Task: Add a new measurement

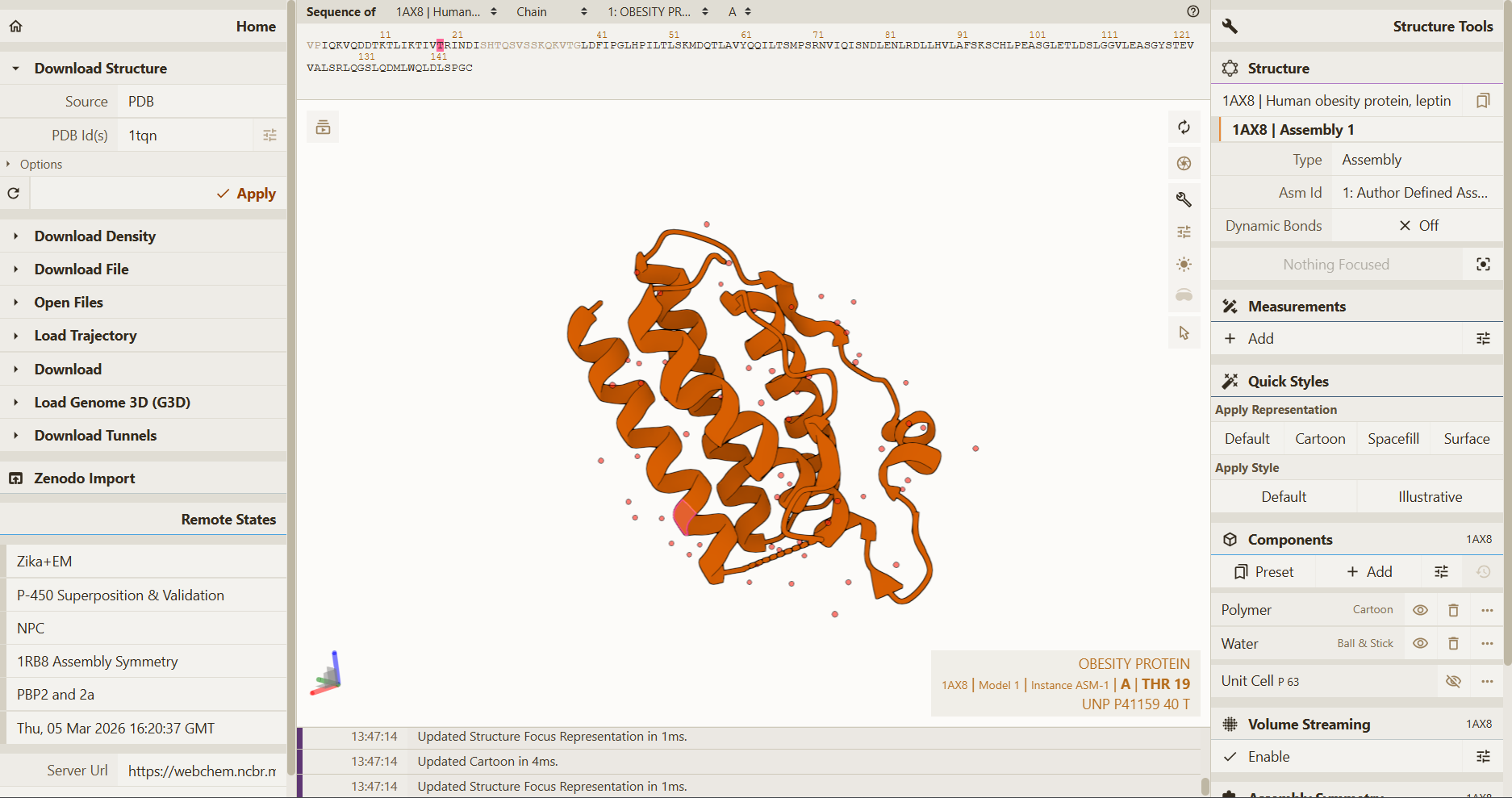Action: 1339,339
